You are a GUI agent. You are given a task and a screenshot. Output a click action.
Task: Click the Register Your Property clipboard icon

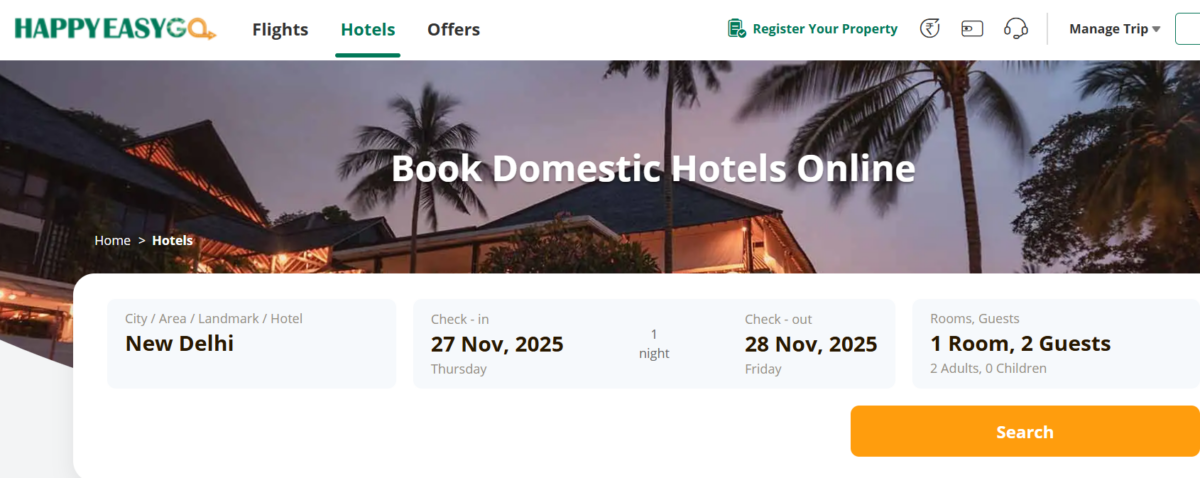click(x=737, y=29)
